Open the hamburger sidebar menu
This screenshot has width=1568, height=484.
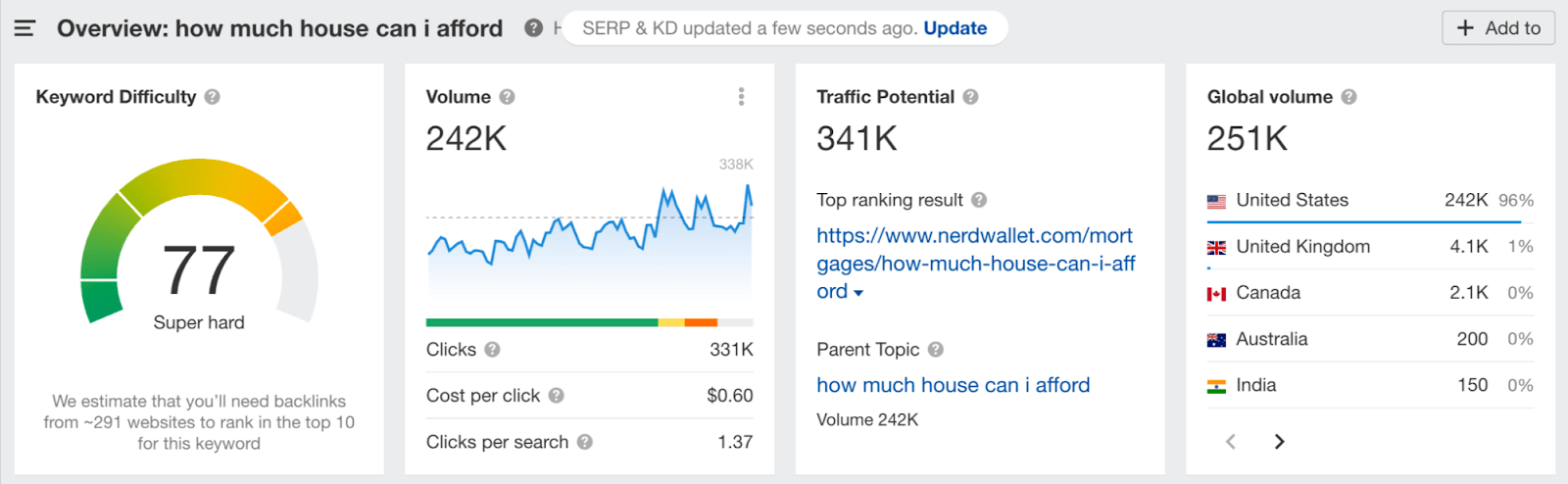click(x=24, y=28)
